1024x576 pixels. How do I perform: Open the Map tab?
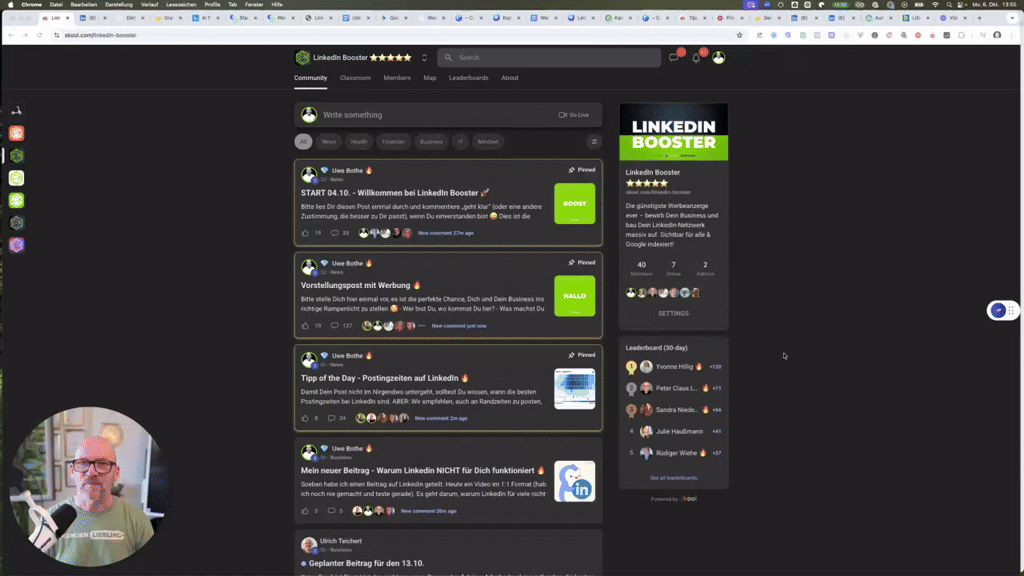pos(430,78)
